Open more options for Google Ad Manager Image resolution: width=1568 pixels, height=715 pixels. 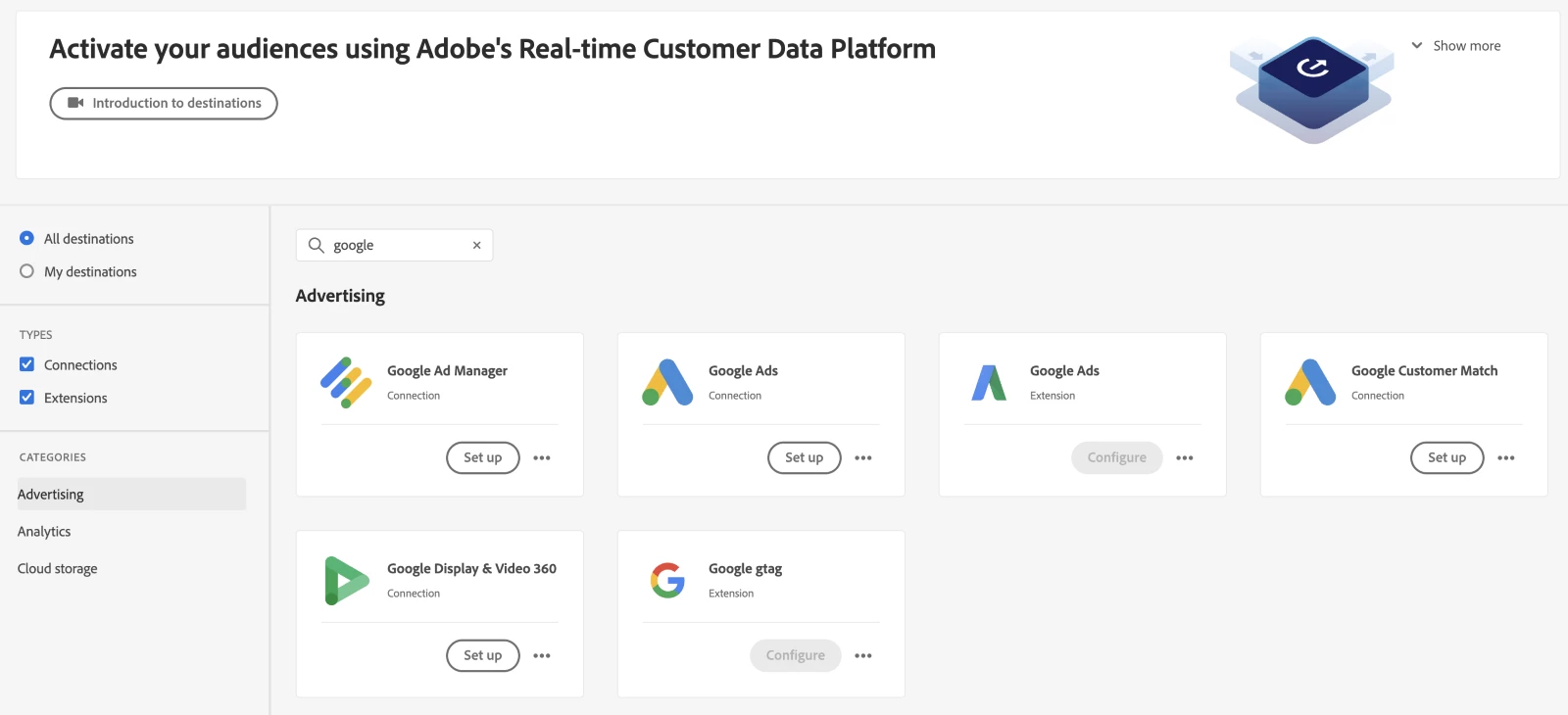pyautogui.click(x=542, y=457)
